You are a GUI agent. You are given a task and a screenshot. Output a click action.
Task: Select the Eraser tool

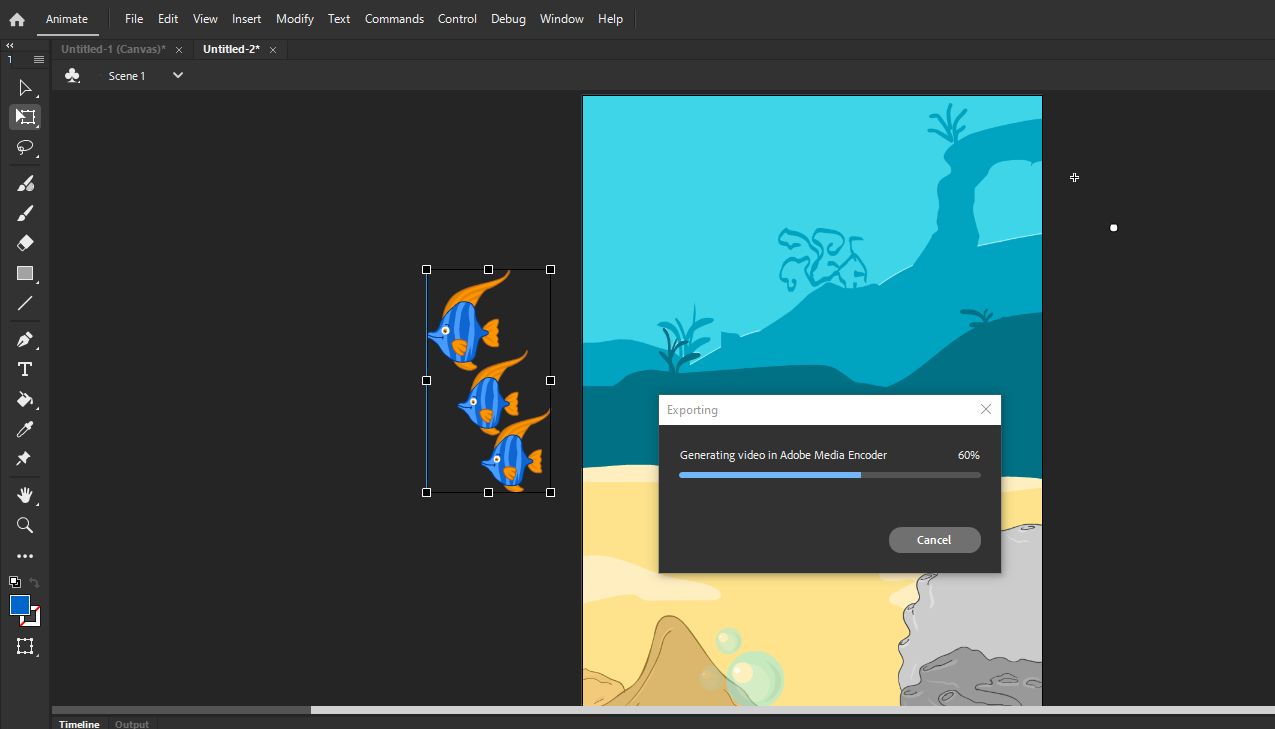[25, 243]
